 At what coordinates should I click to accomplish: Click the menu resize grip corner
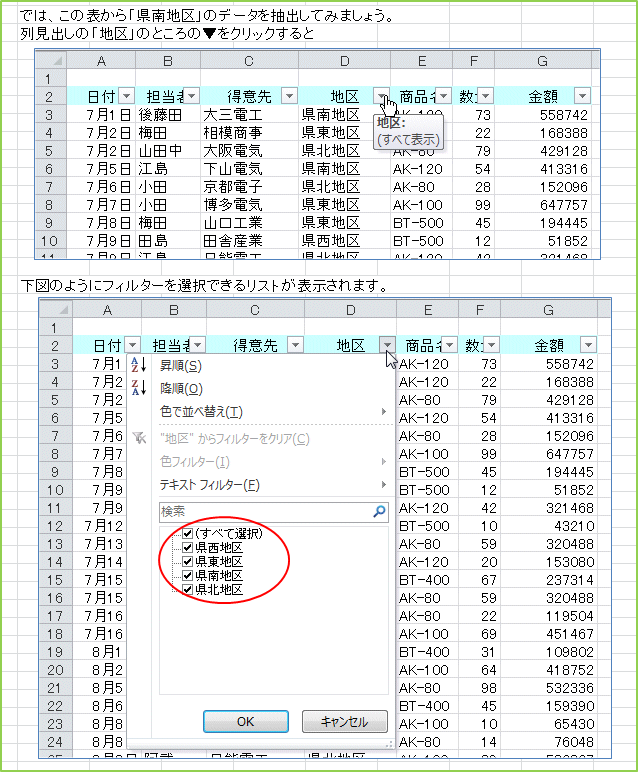(389, 744)
